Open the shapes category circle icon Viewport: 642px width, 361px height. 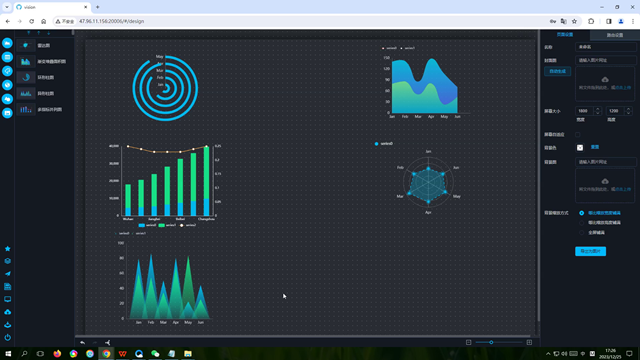(x=7, y=99)
